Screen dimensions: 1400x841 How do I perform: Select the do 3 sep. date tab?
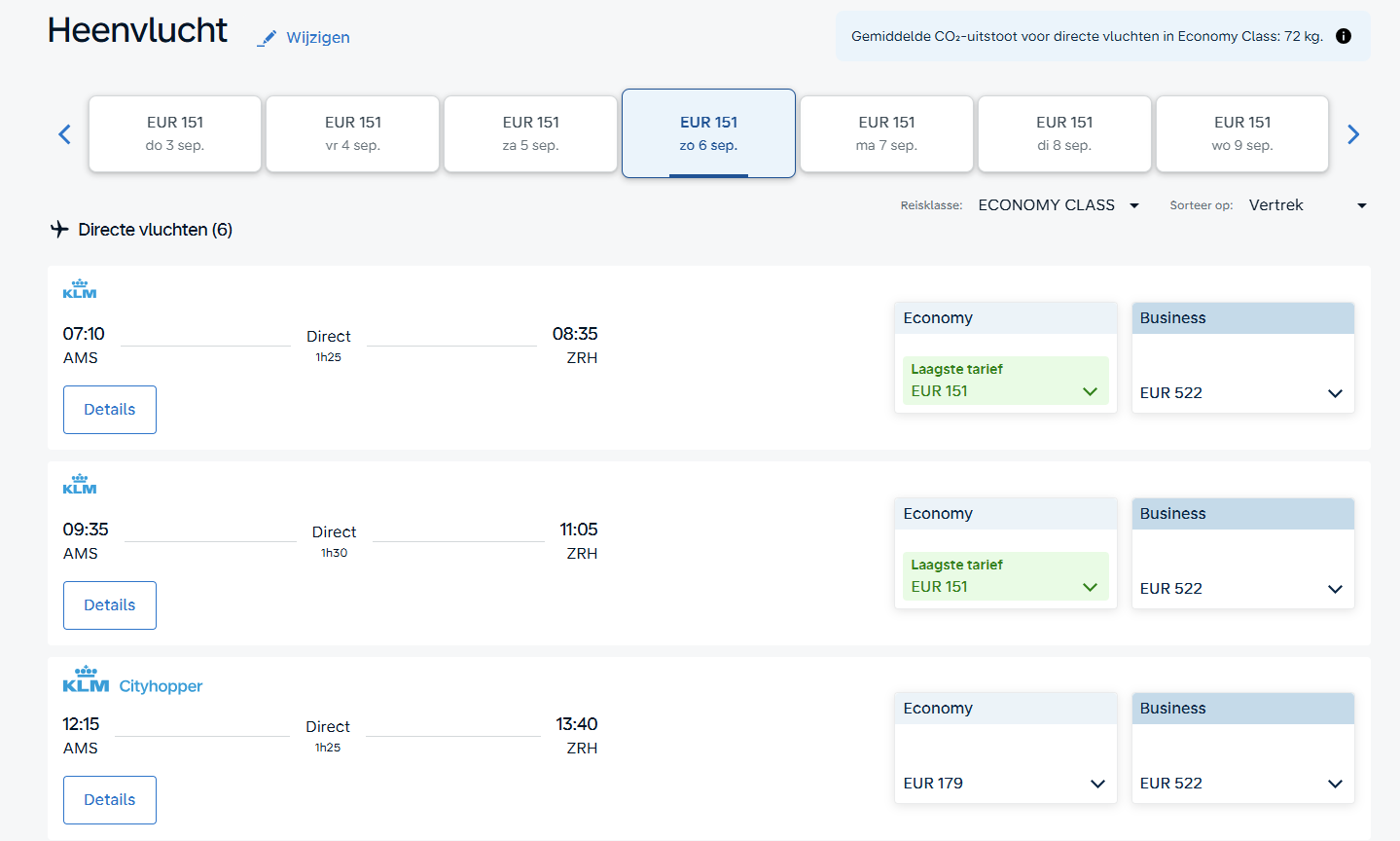pyautogui.click(x=175, y=133)
